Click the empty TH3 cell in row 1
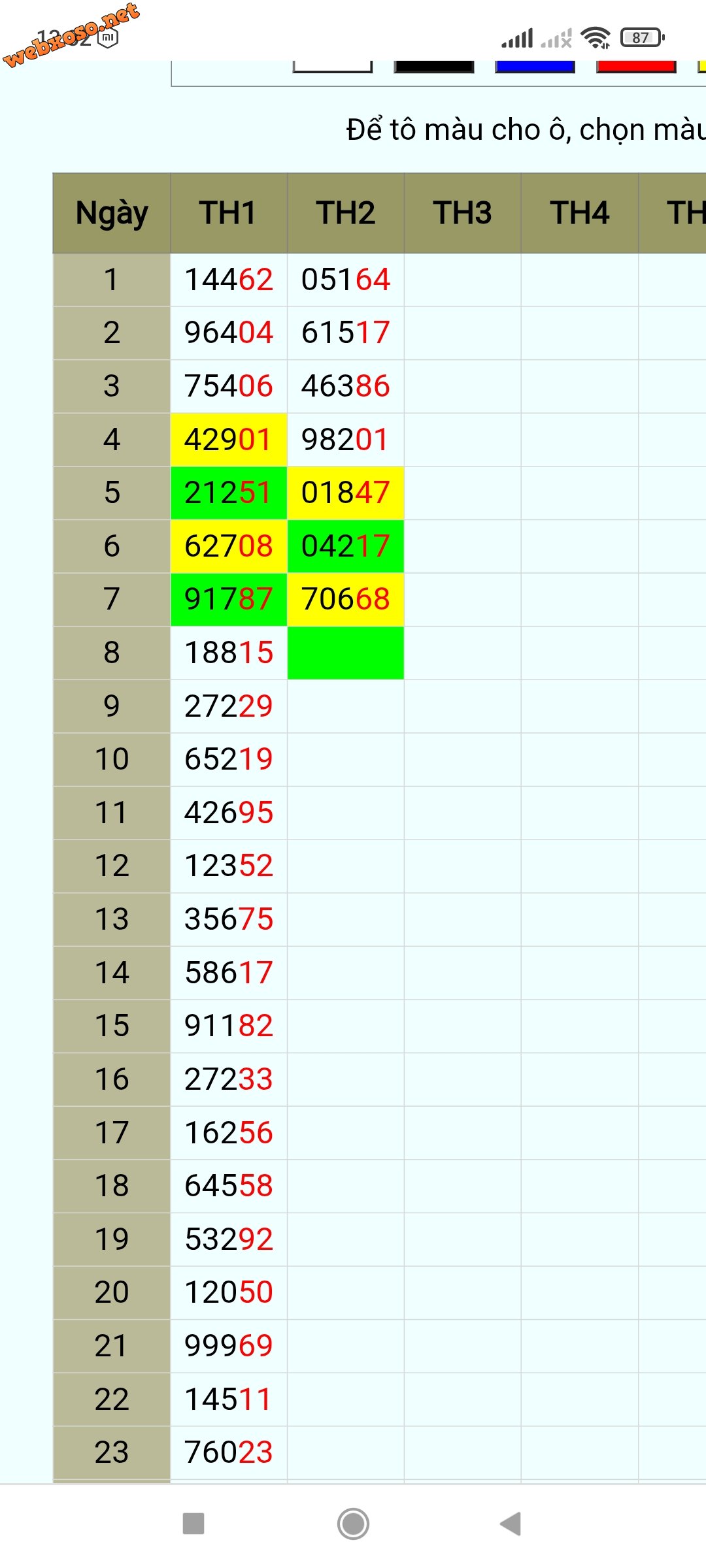The image size is (706, 1568). click(x=463, y=280)
